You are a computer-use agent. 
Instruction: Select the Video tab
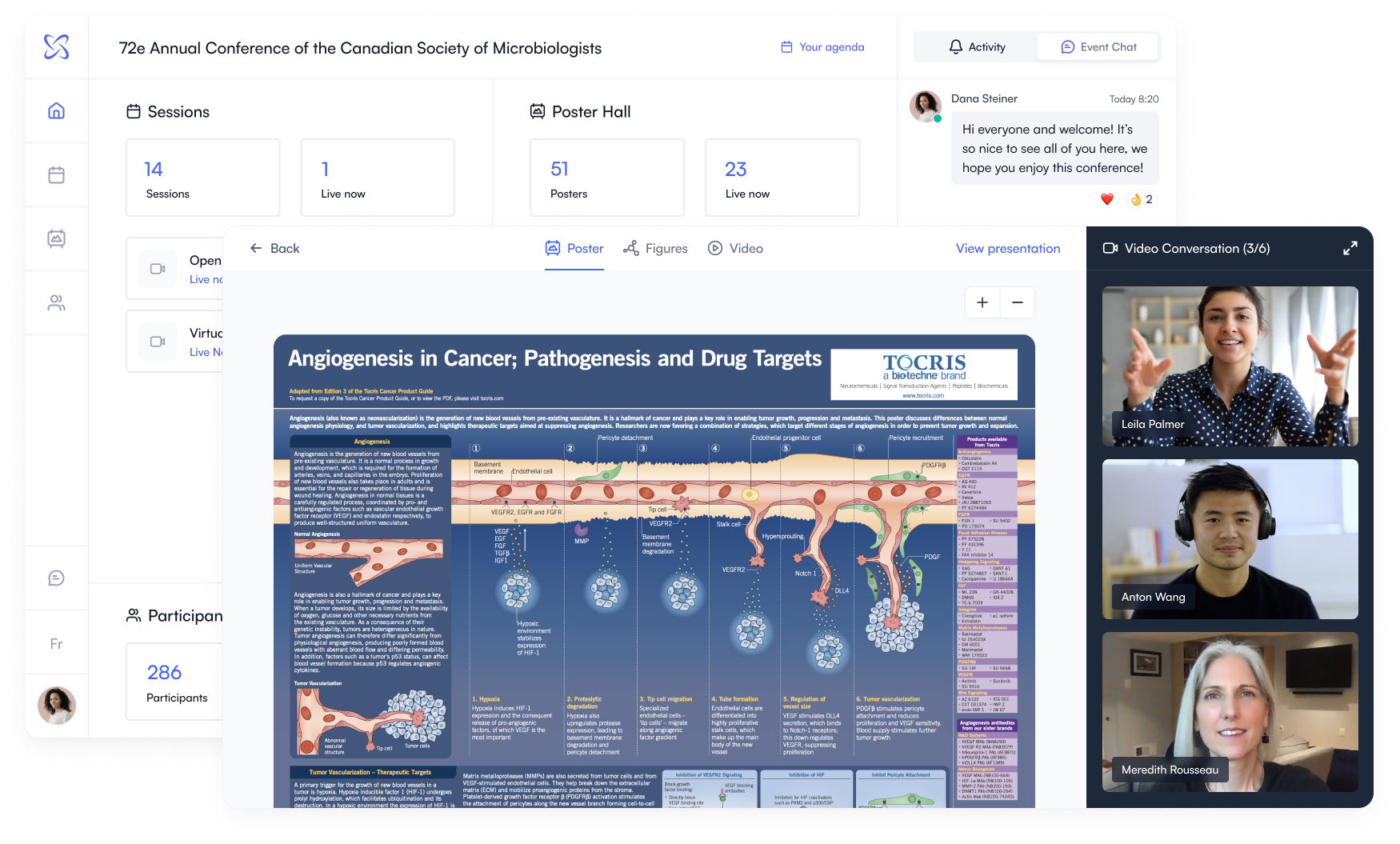tap(735, 249)
